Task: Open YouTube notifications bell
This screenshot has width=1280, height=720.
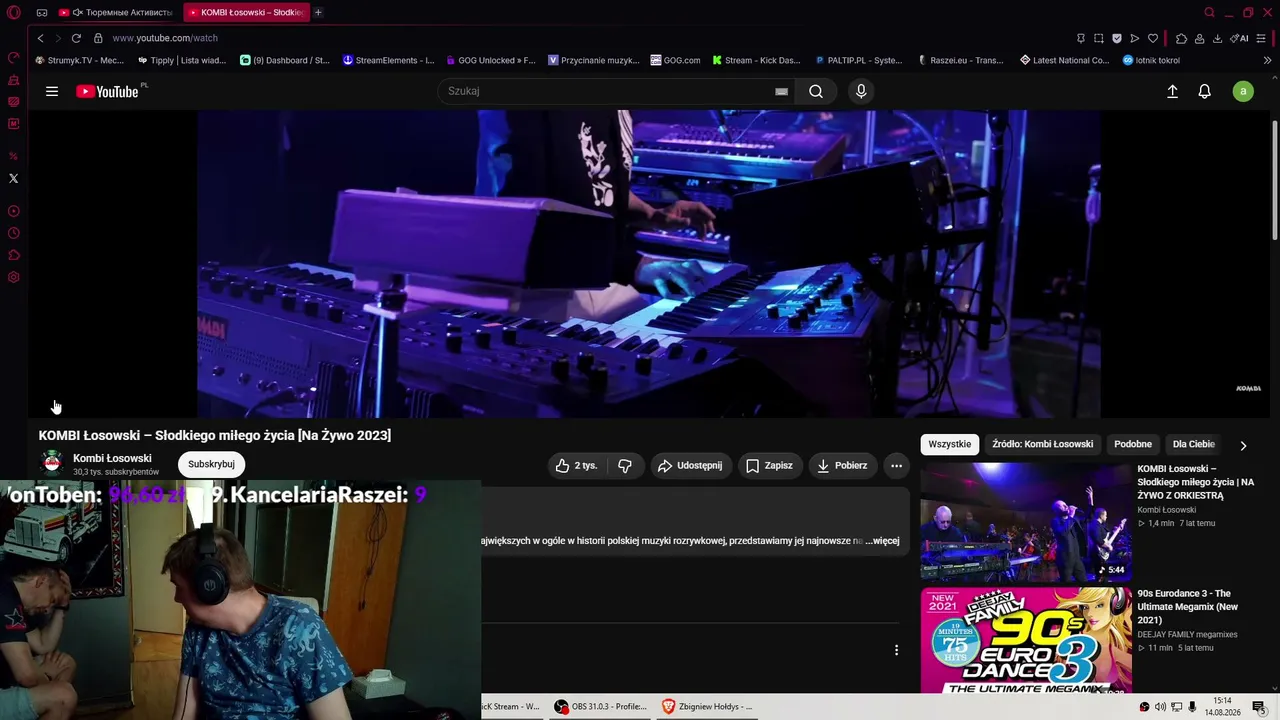Action: pyautogui.click(x=1205, y=91)
